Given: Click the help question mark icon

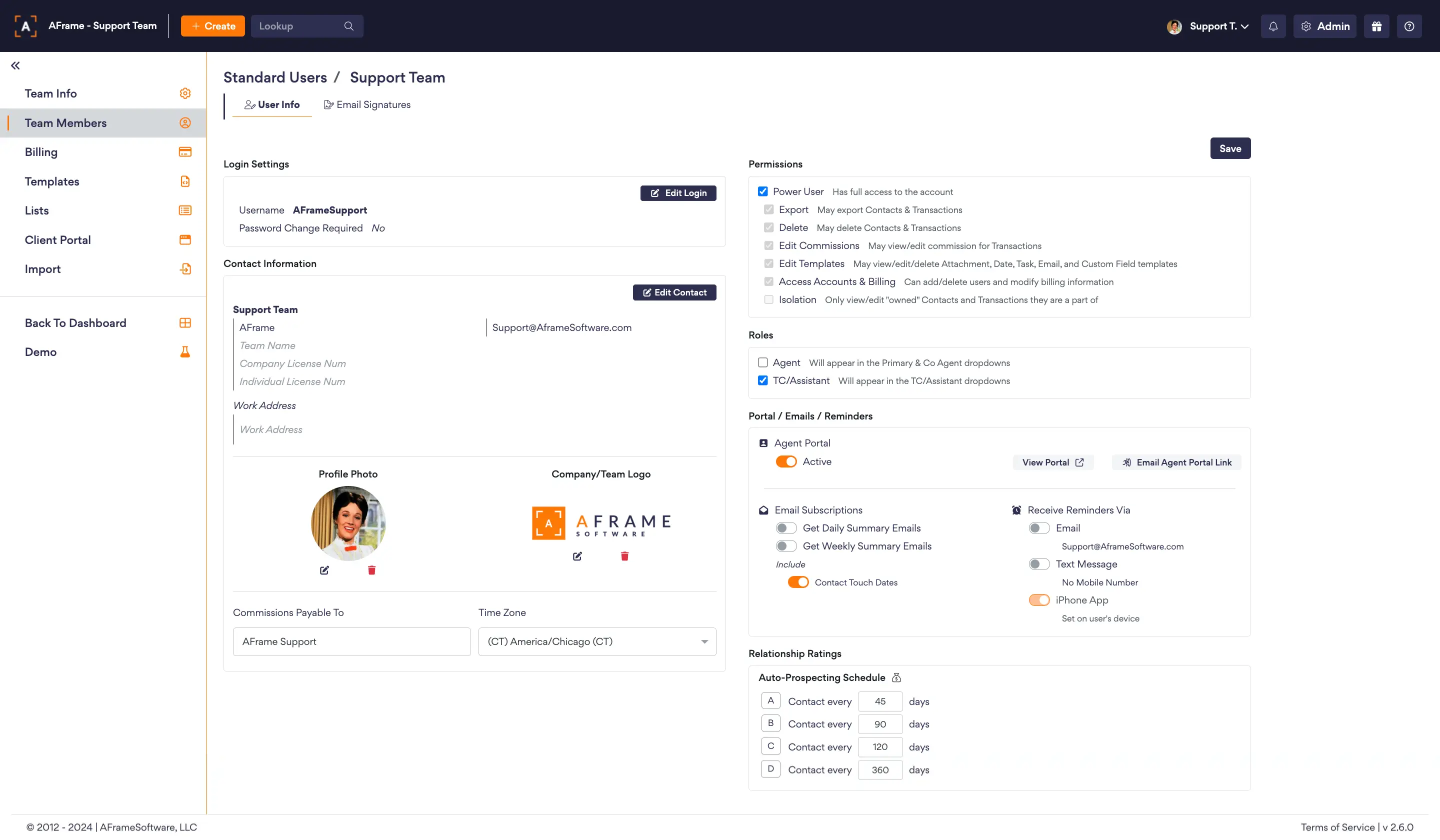Looking at the screenshot, I should coord(1408,26).
